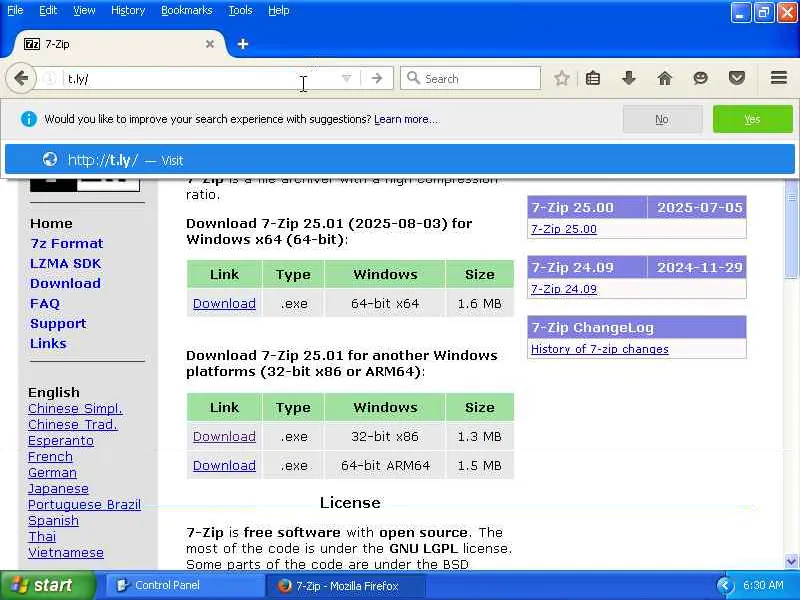Open the Hello chat smiley icon
Image resolution: width=800 pixels, height=600 pixels.
pyautogui.click(x=701, y=79)
